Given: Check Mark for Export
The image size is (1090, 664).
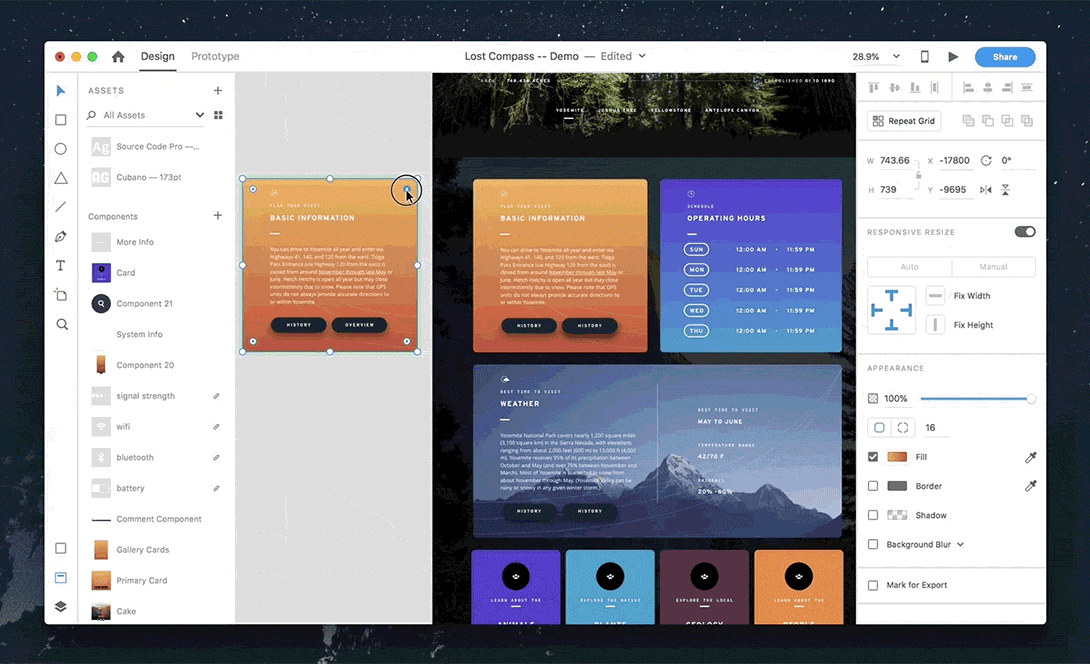Looking at the screenshot, I should (873, 585).
